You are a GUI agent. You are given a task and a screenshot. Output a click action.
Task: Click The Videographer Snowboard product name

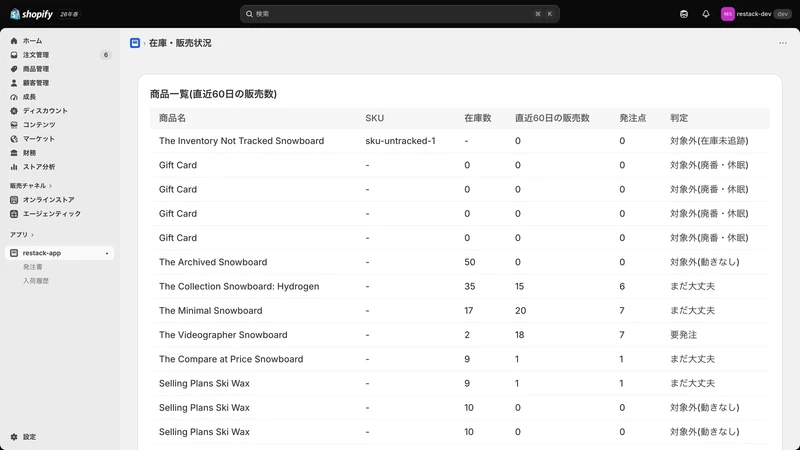tap(223, 335)
